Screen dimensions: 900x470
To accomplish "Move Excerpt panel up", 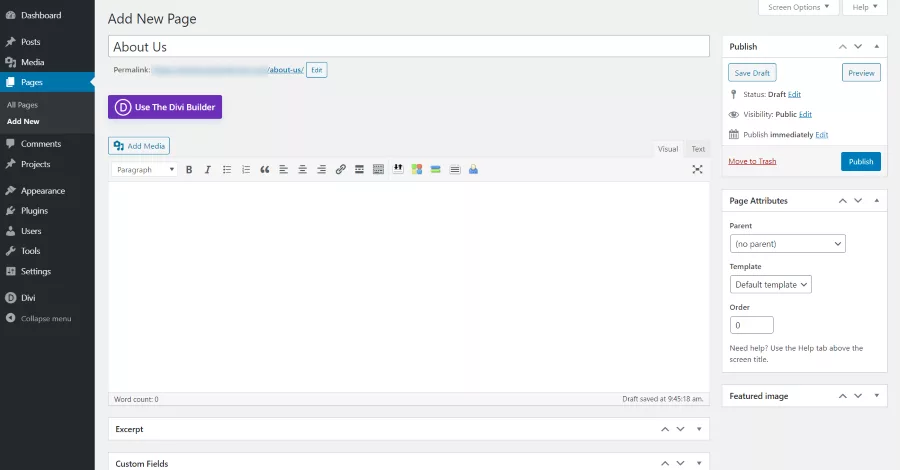I will 665,429.
